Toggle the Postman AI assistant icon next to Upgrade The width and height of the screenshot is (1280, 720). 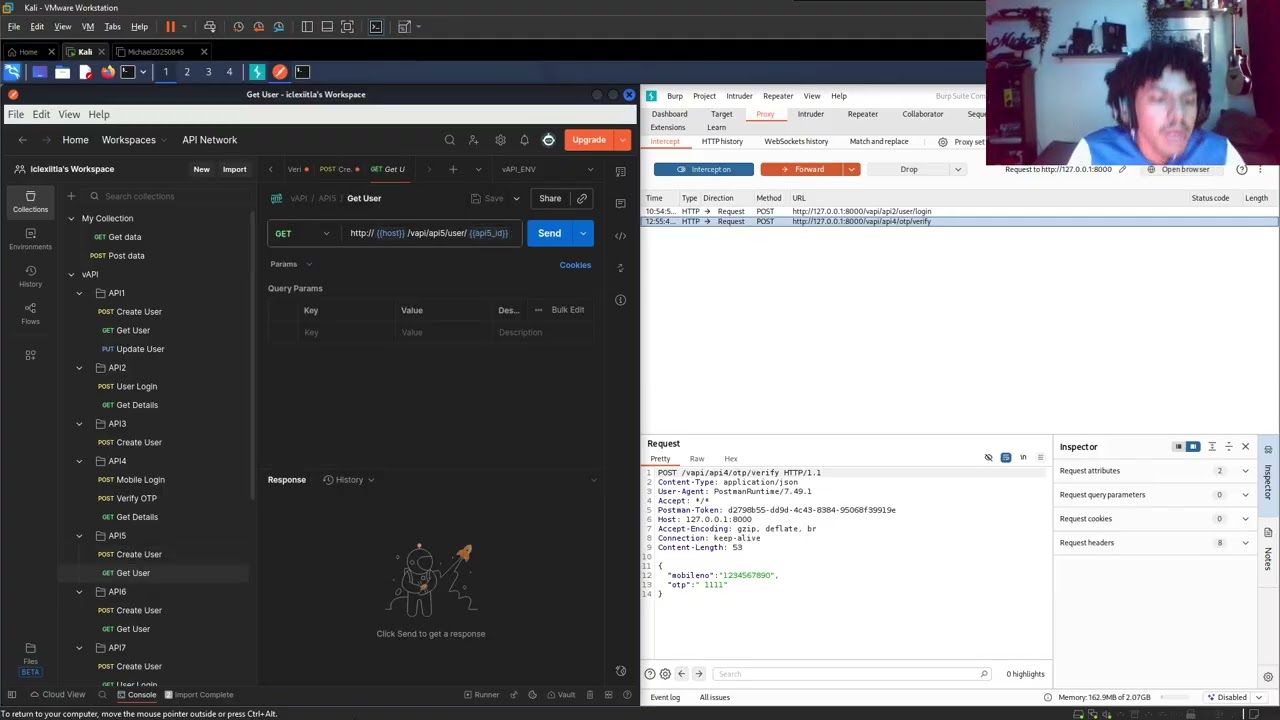(548, 140)
